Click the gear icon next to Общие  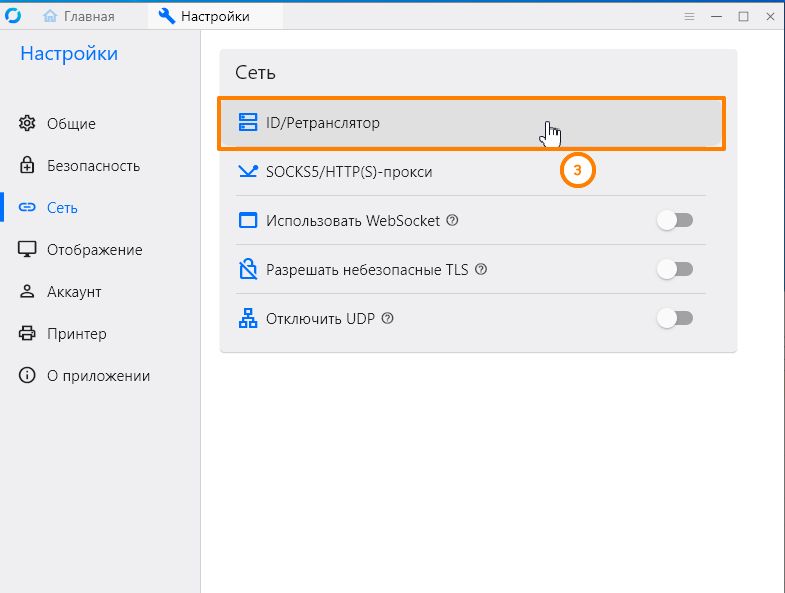point(27,123)
